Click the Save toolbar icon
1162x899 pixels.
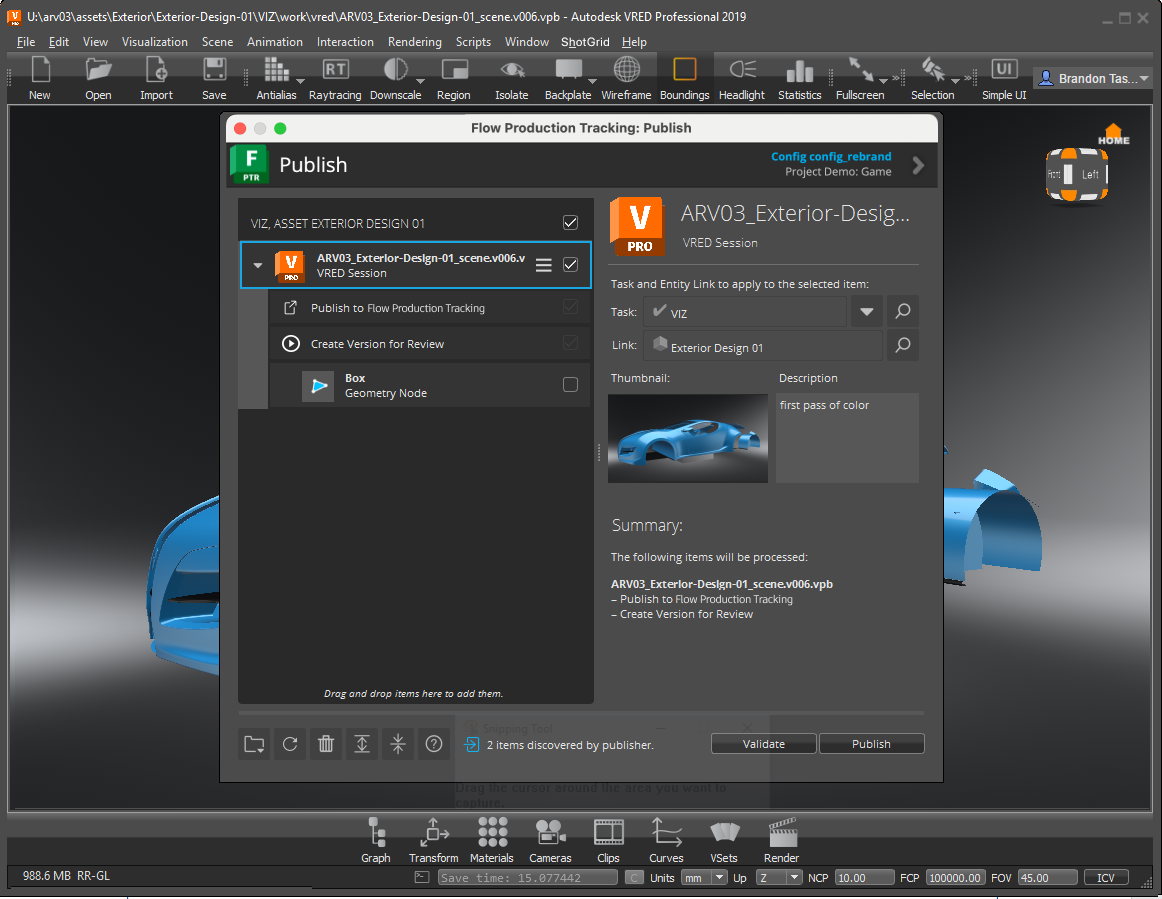[214, 78]
